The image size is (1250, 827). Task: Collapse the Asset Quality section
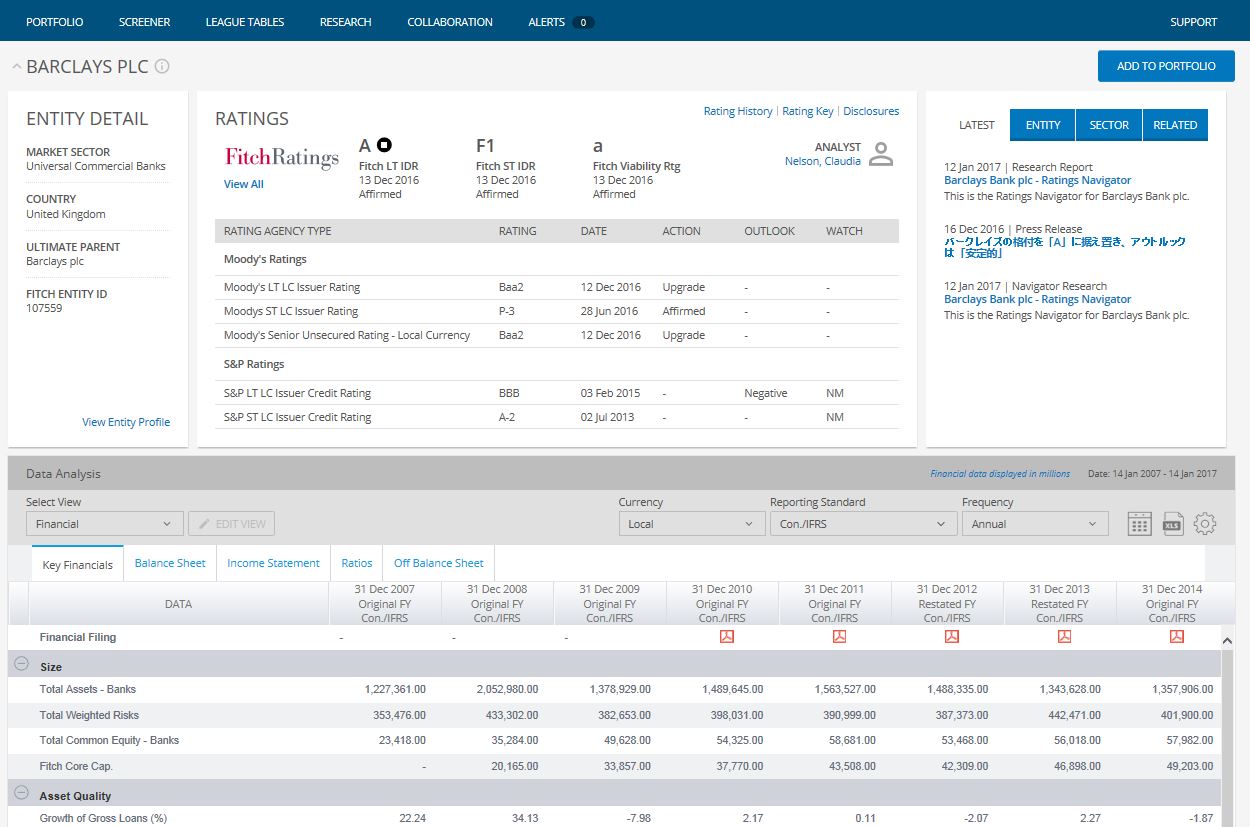(21, 793)
